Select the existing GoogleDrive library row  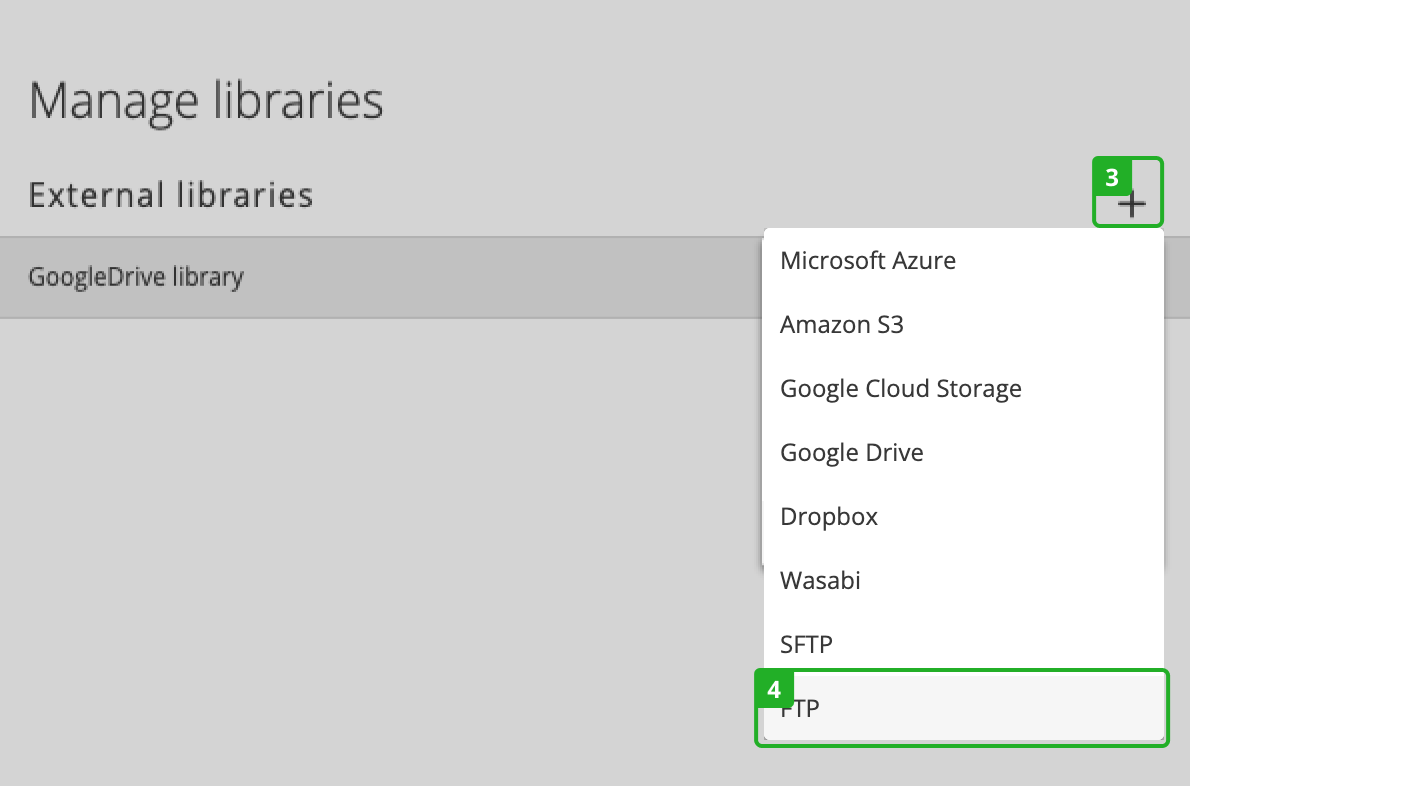[137, 277]
